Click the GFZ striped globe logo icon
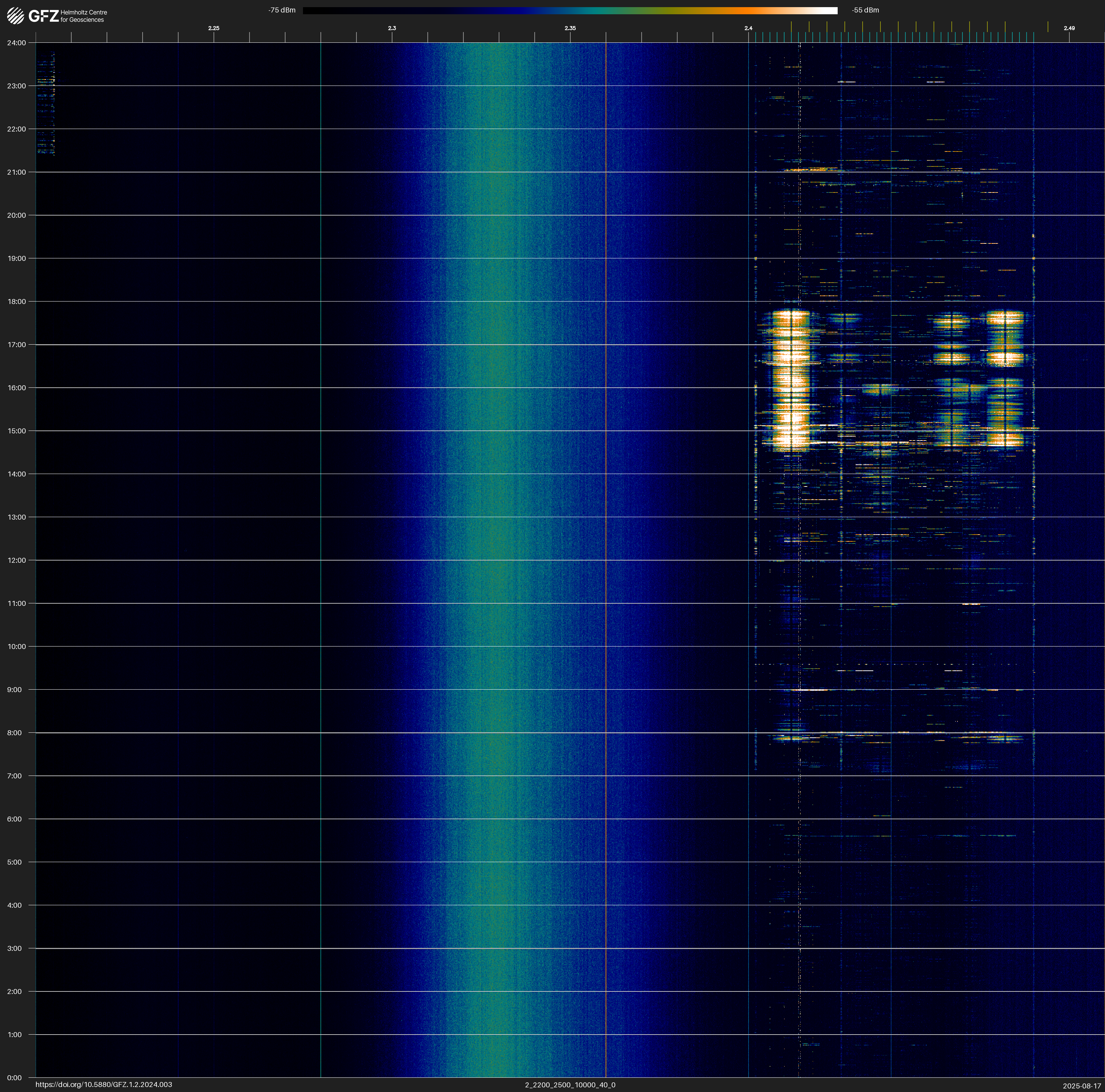1105x1092 pixels. (15, 16)
